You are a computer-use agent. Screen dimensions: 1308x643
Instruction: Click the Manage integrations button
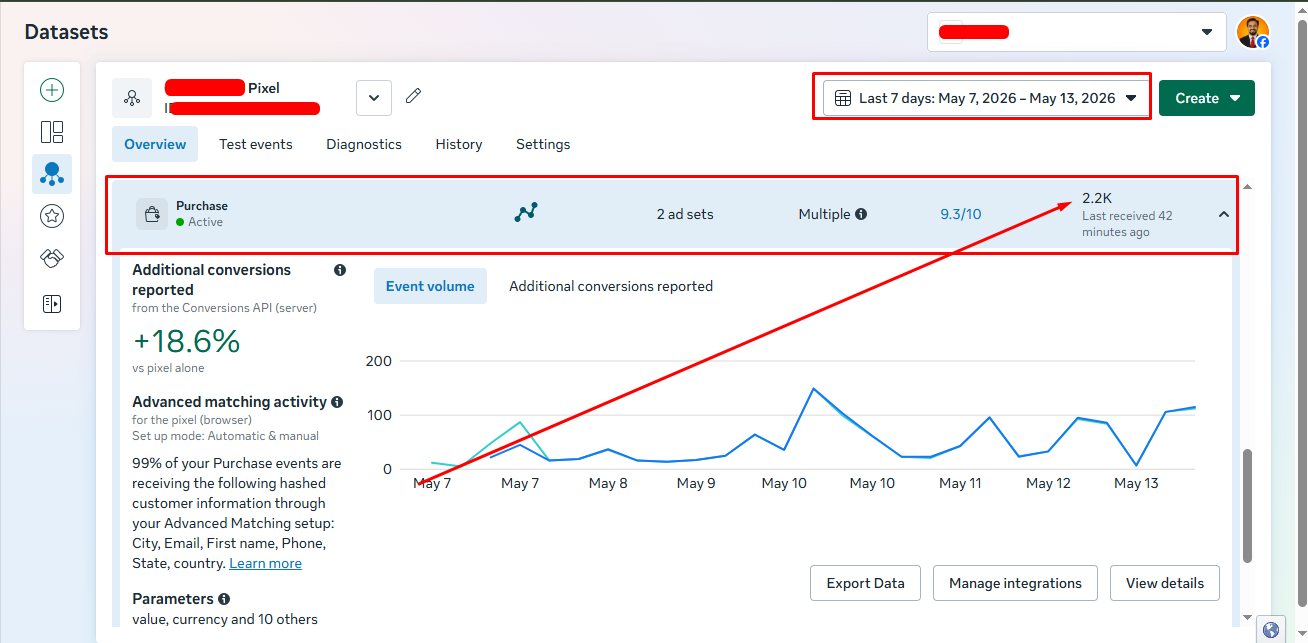1015,583
